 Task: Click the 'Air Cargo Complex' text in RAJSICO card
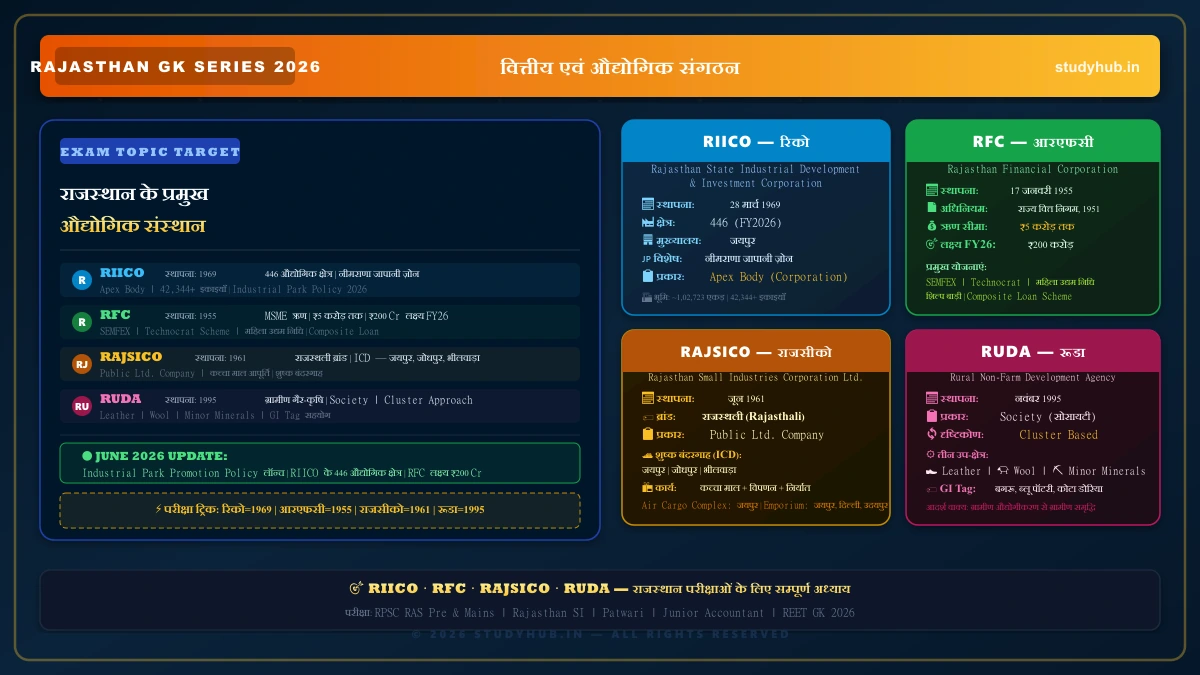[686, 506]
